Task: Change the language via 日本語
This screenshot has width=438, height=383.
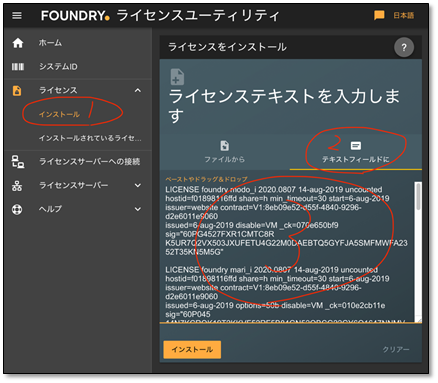Action: pyautogui.click(x=403, y=15)
